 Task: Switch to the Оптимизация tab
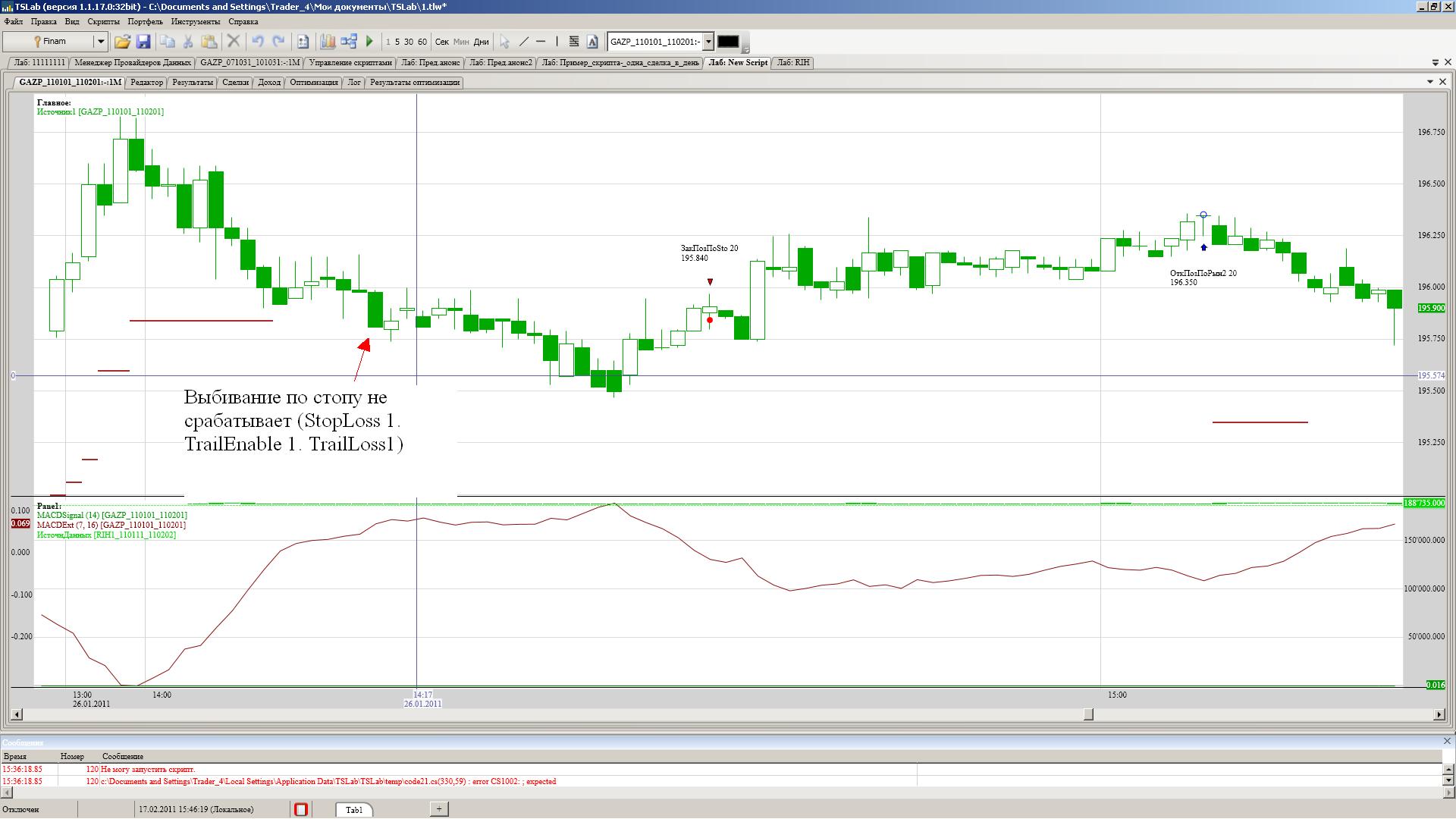pyautogui.click(x=313, y=83)
